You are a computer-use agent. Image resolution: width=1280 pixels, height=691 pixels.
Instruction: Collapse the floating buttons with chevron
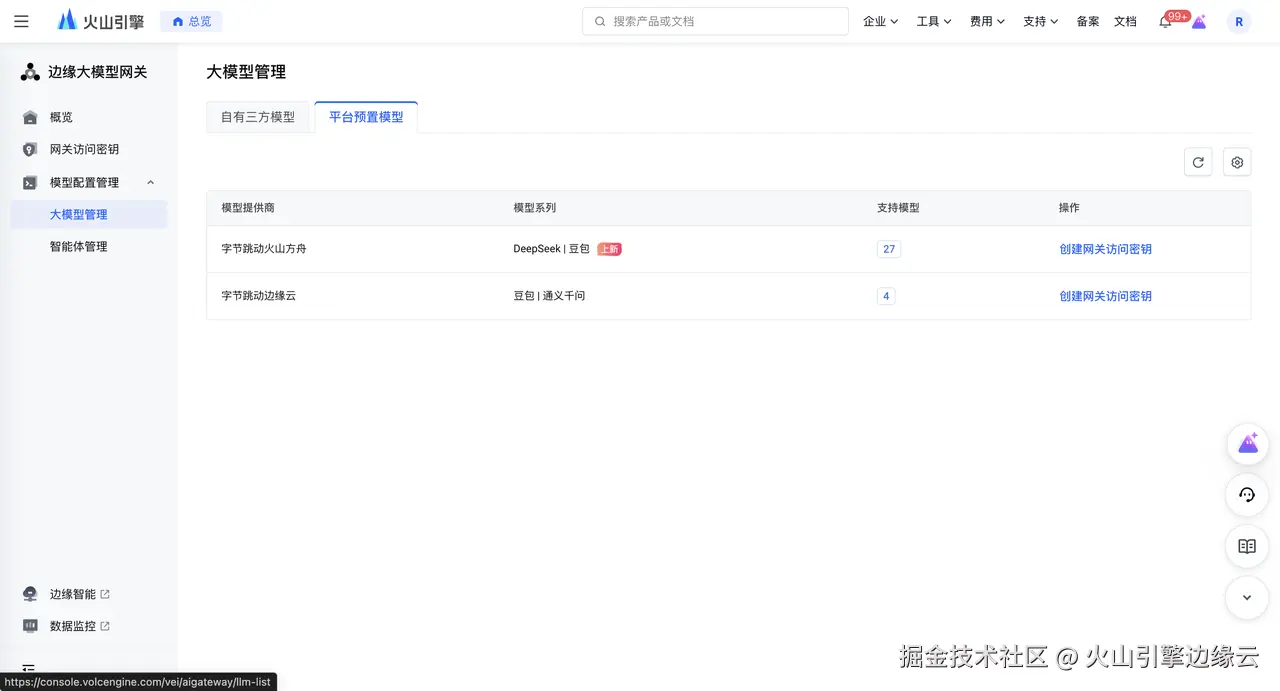pos(1247,598)
